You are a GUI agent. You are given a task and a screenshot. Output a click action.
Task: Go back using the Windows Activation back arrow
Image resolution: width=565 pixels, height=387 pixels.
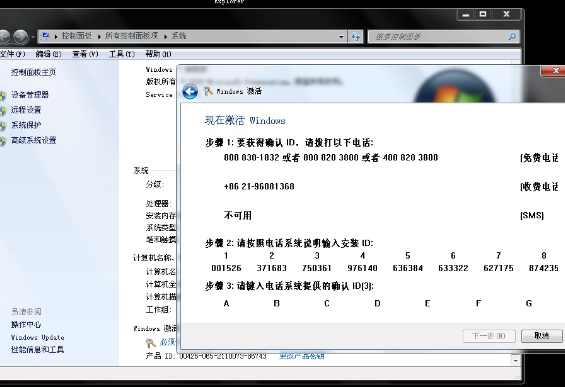pos(190,92)
